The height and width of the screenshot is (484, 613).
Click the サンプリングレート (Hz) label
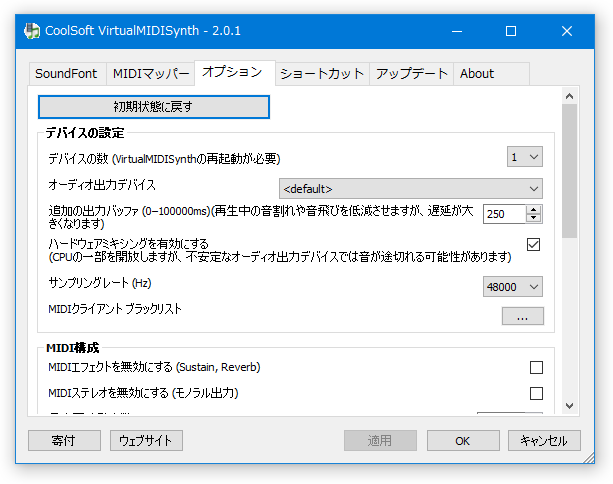coord(100,283)
